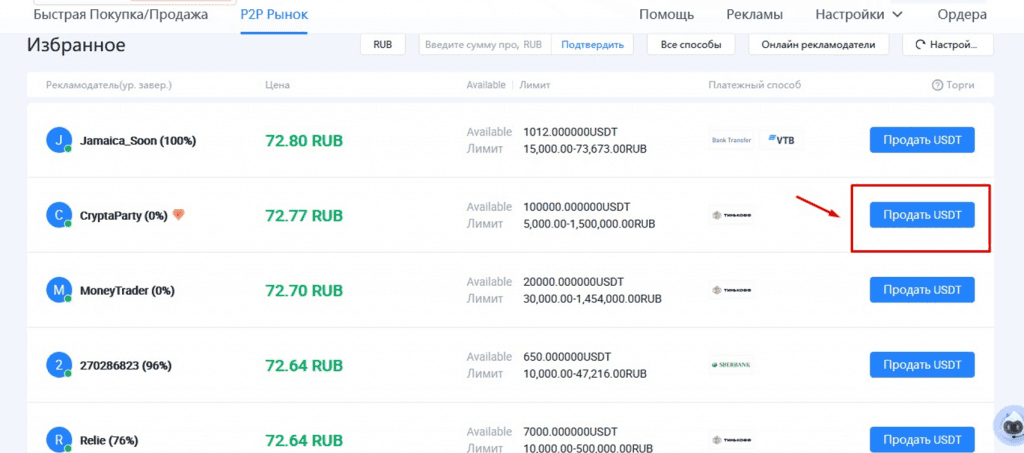Click the 30,000.00-1,454,000.00RUB limit
The width and height of the screenshot is (1024, 453).
point(592,299)
